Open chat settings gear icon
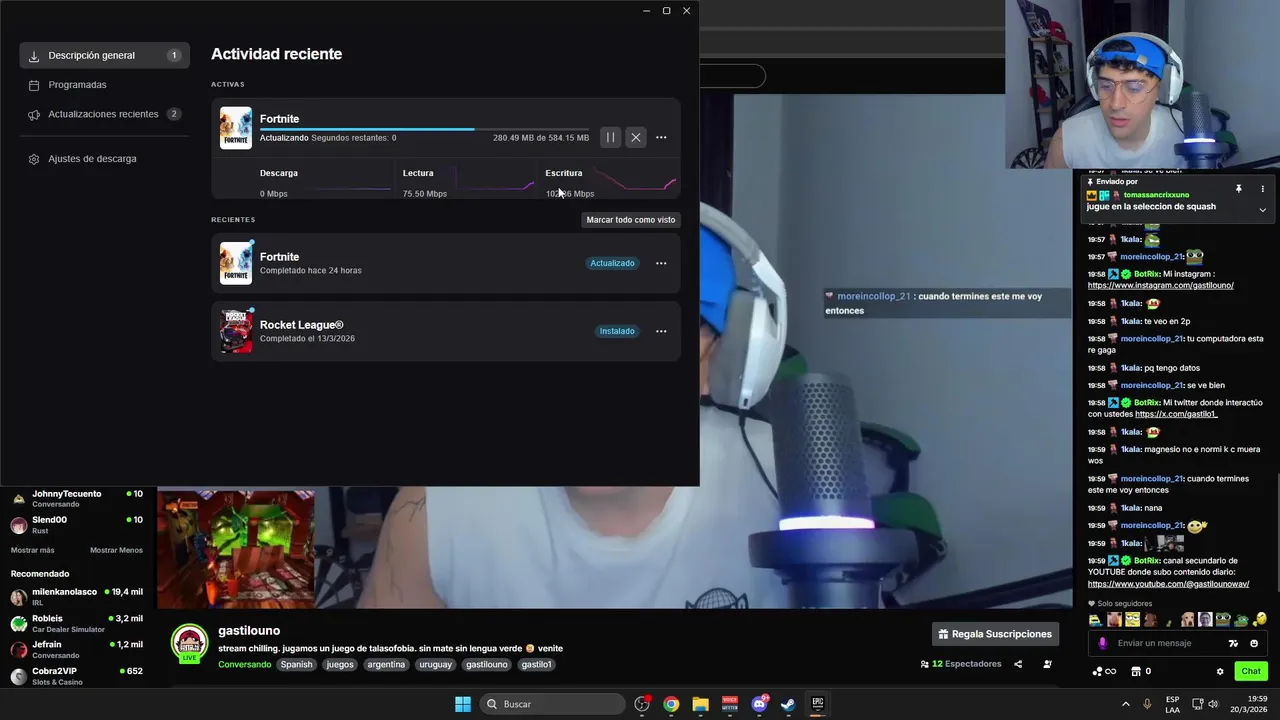 (x=1219, y=671)
